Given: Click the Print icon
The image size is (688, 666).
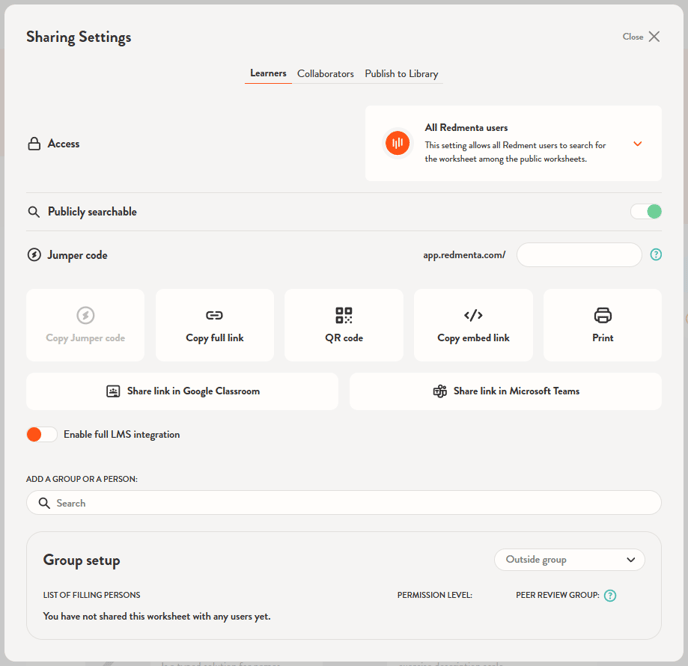Looking at the screenshot, I should coord(602,316).
